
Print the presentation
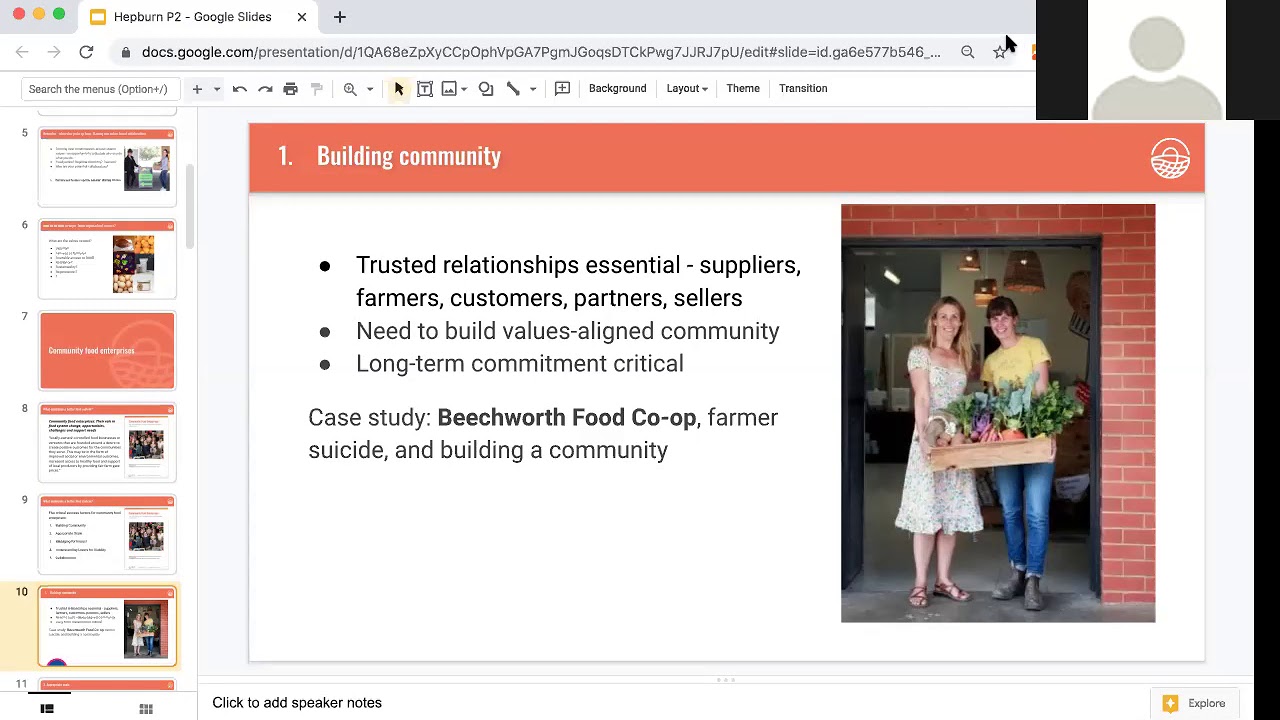click(x=290, y=89)
